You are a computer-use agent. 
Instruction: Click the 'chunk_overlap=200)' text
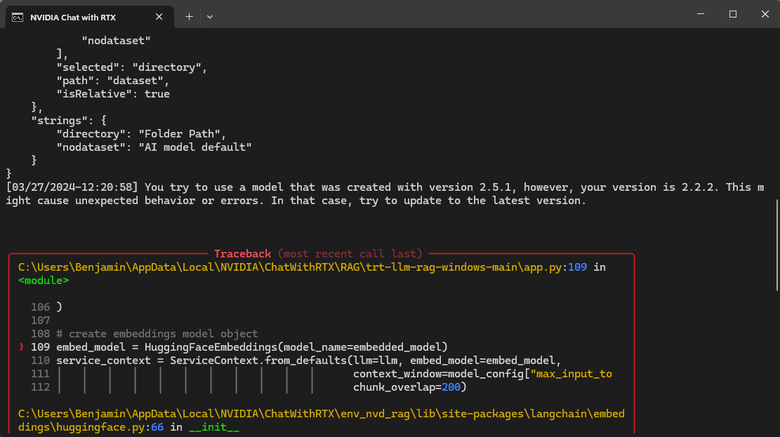tap(410, 387)
